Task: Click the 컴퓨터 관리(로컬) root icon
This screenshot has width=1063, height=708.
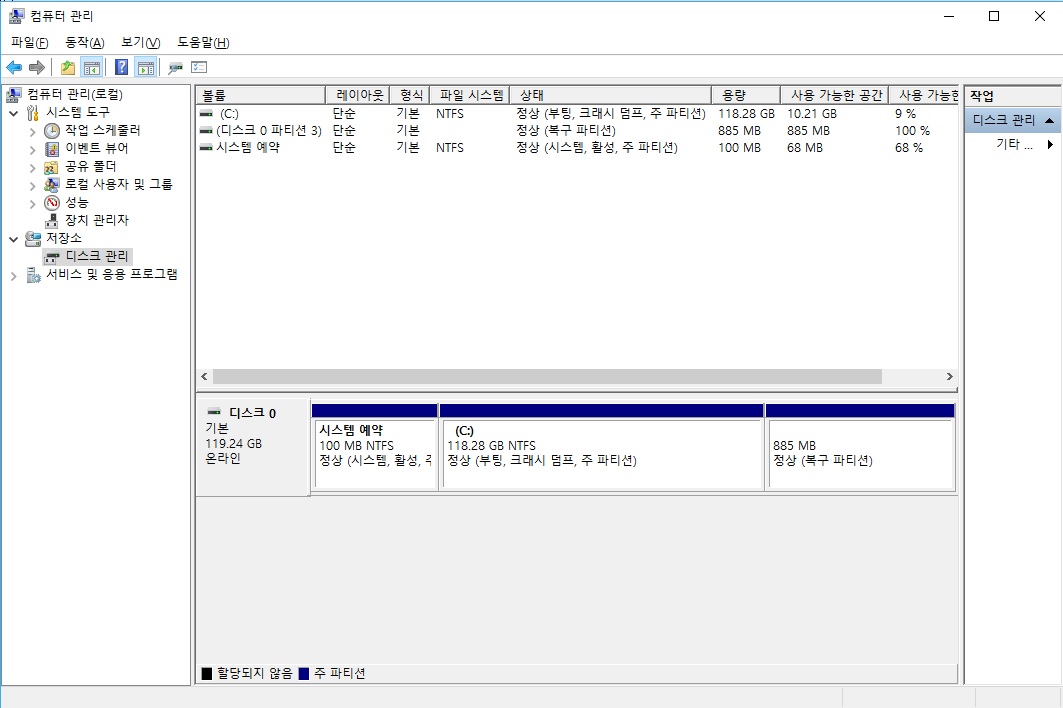Action: (14, 94)
